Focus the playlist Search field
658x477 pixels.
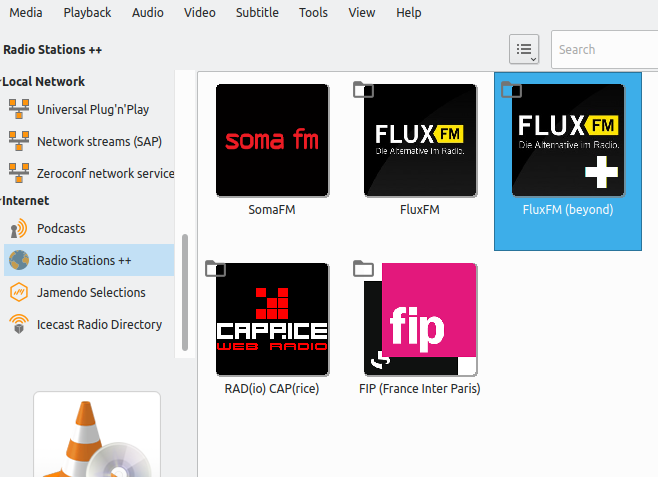(x=604, y=49)
